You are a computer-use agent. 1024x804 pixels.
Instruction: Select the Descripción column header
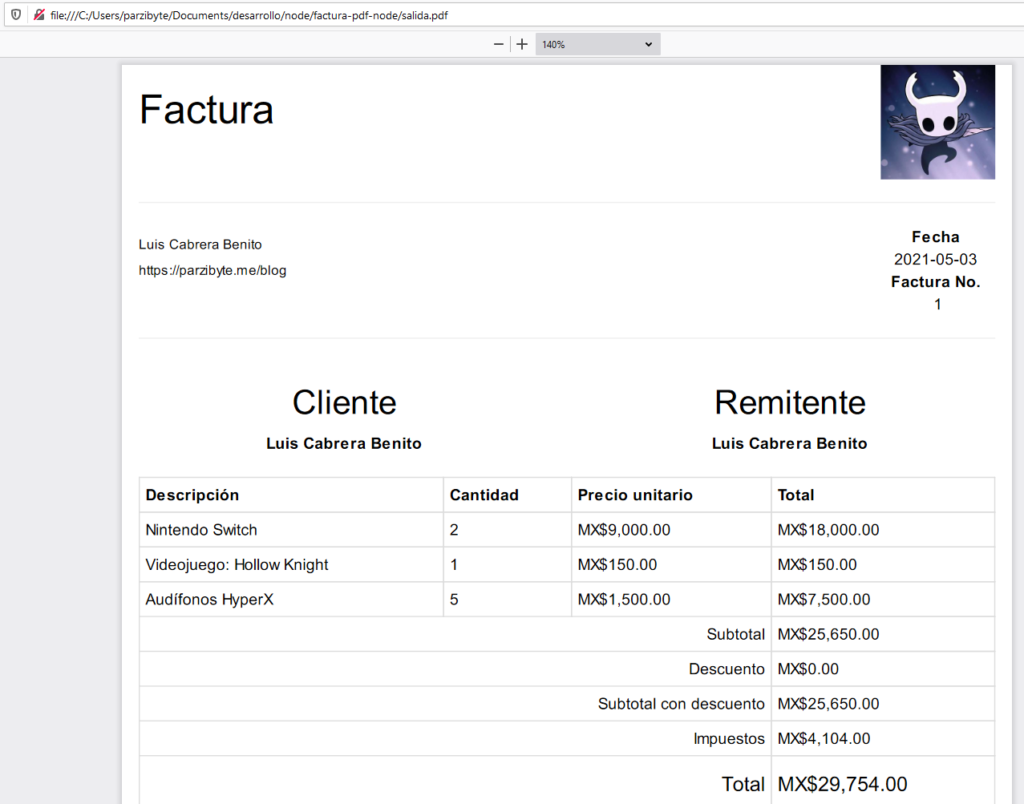pyautogui.click(x=192, y=495)
